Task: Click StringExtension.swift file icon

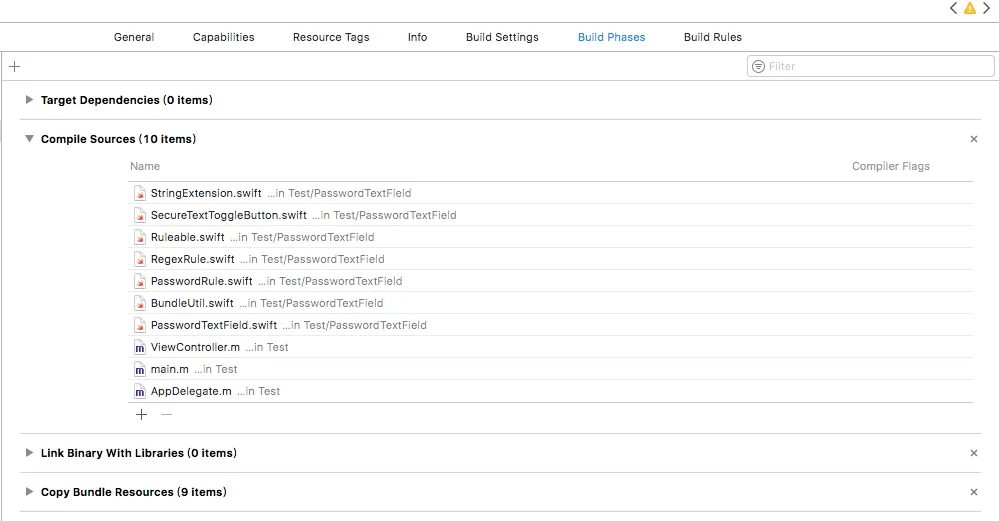Action: point(140,193)
